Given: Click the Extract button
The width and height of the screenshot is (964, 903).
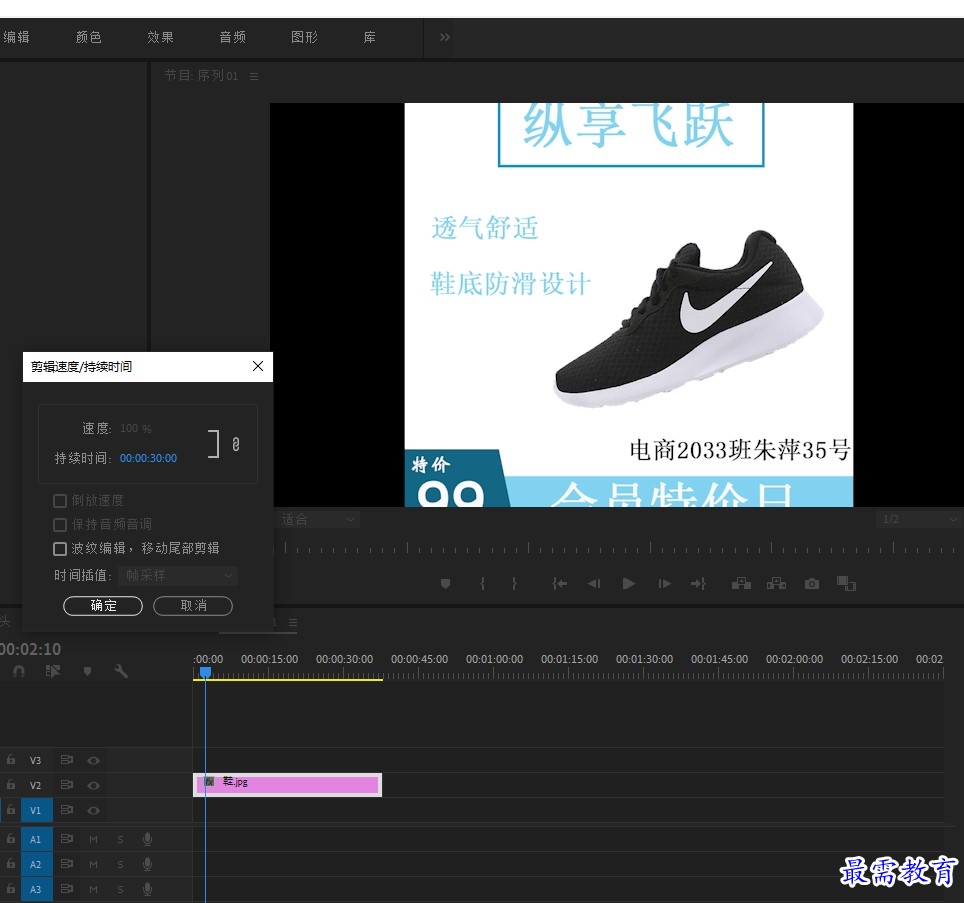Looking at the screenshot, I should [776, 583].
